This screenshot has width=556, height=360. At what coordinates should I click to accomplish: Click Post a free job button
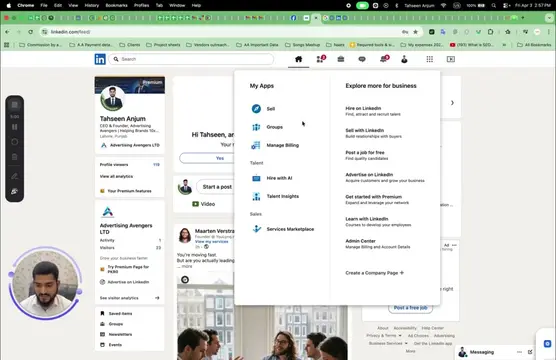pyautogui.click(x=410, y=308)
